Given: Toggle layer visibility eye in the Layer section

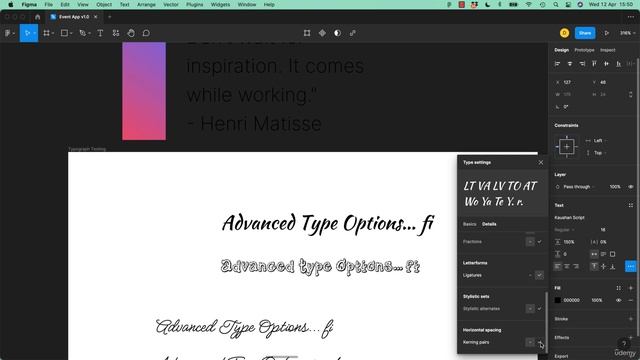Looking at the screenshot, I should coord(631,187).
